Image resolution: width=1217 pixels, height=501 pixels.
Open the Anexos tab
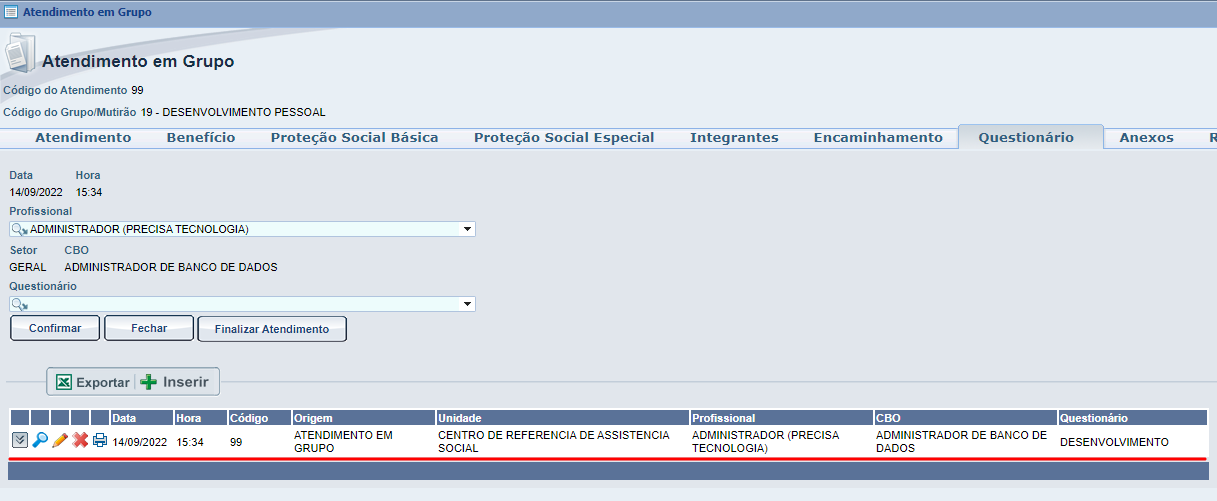1146,138
